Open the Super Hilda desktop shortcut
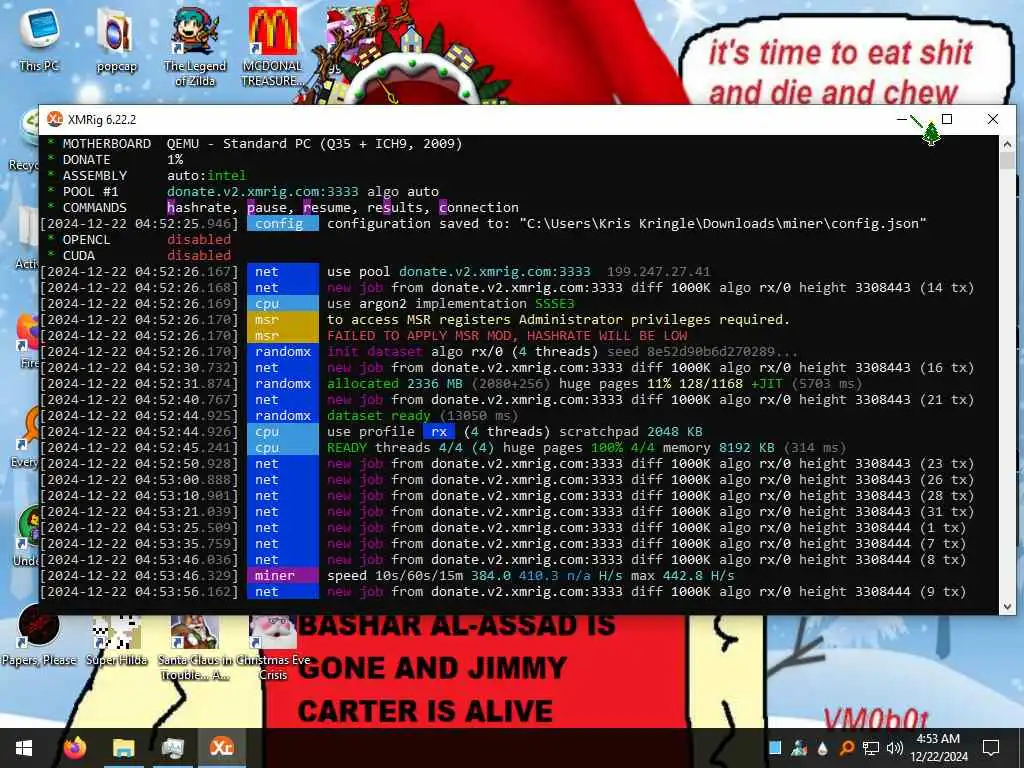The width and height of the screenshot is (1024, 768). (116, 640)
